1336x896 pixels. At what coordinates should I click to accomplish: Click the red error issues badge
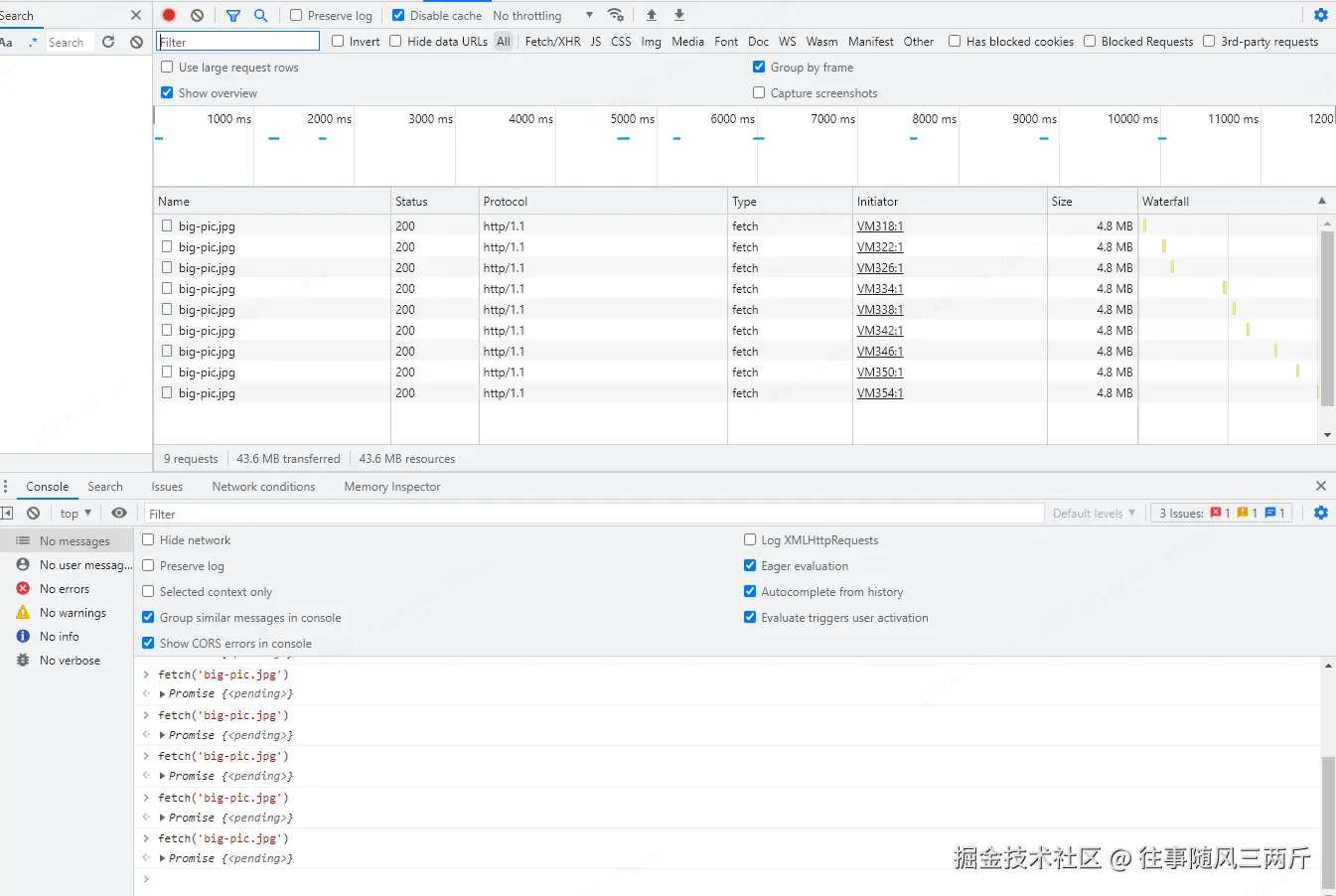(1220, 513)
